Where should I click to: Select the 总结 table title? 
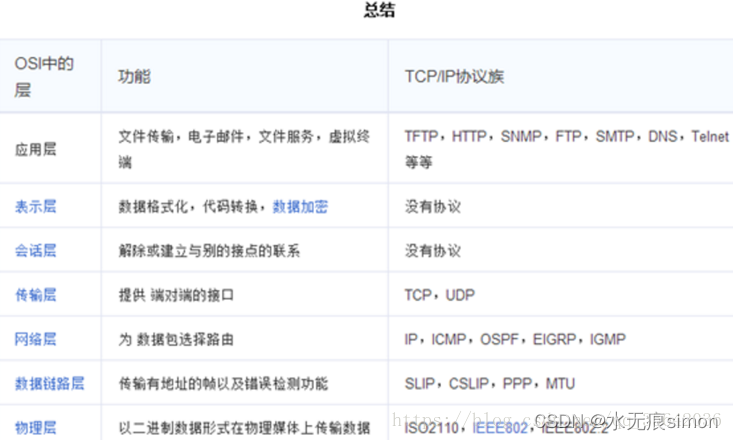click(x=380, y=10)
